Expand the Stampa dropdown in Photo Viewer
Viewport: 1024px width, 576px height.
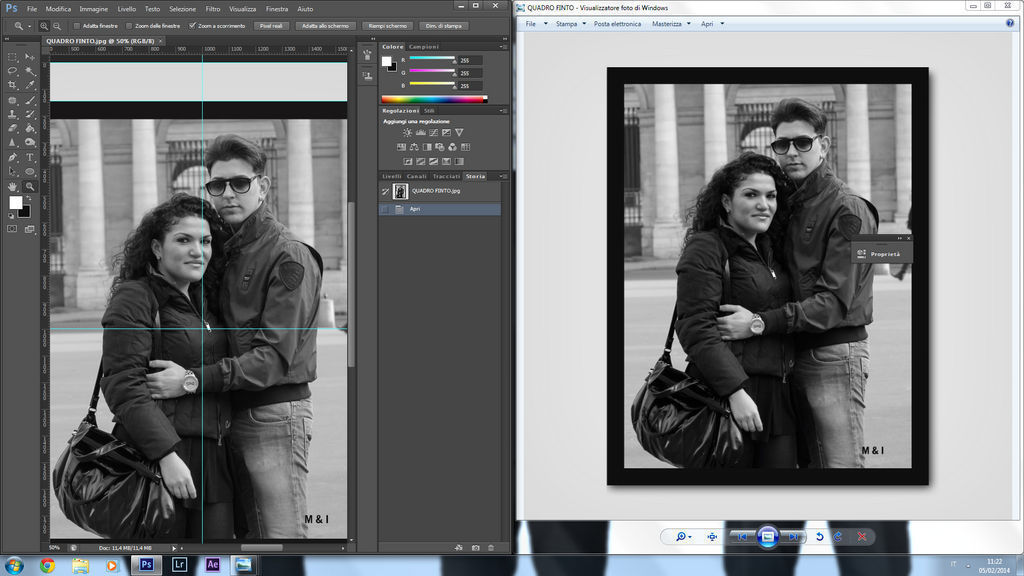point(584,24)
